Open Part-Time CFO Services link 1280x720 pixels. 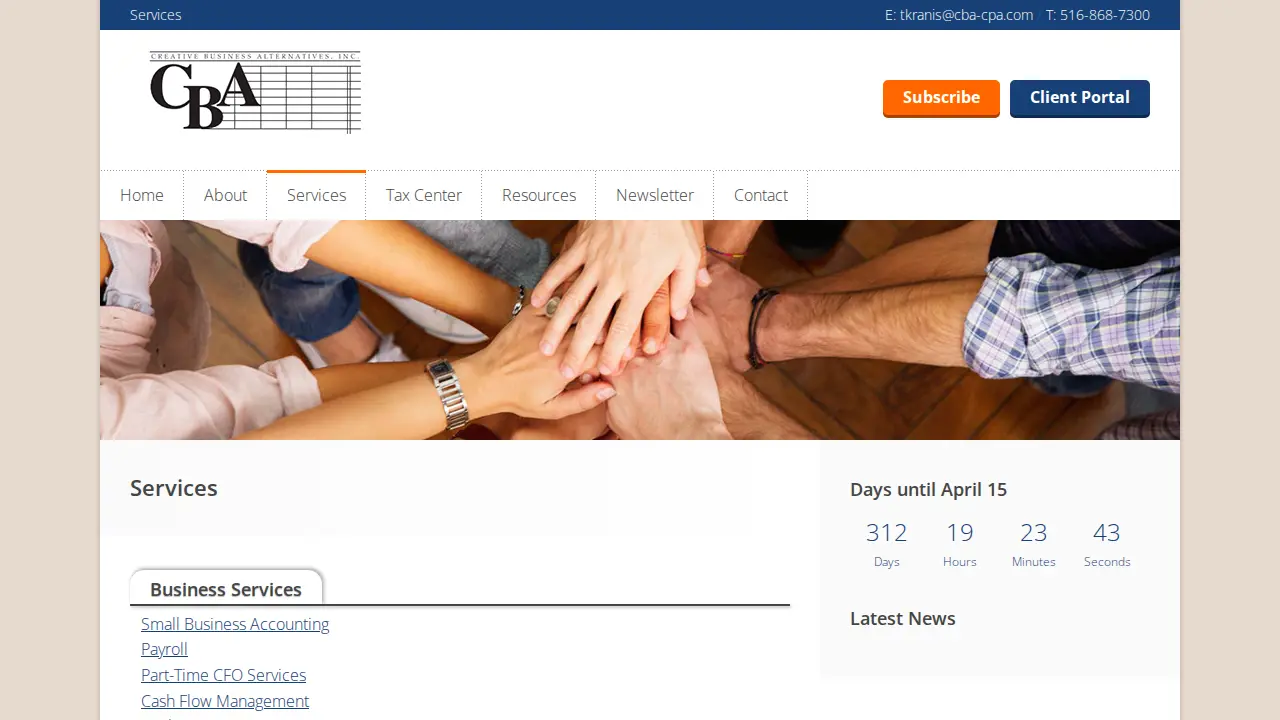(x=223, y=675)
